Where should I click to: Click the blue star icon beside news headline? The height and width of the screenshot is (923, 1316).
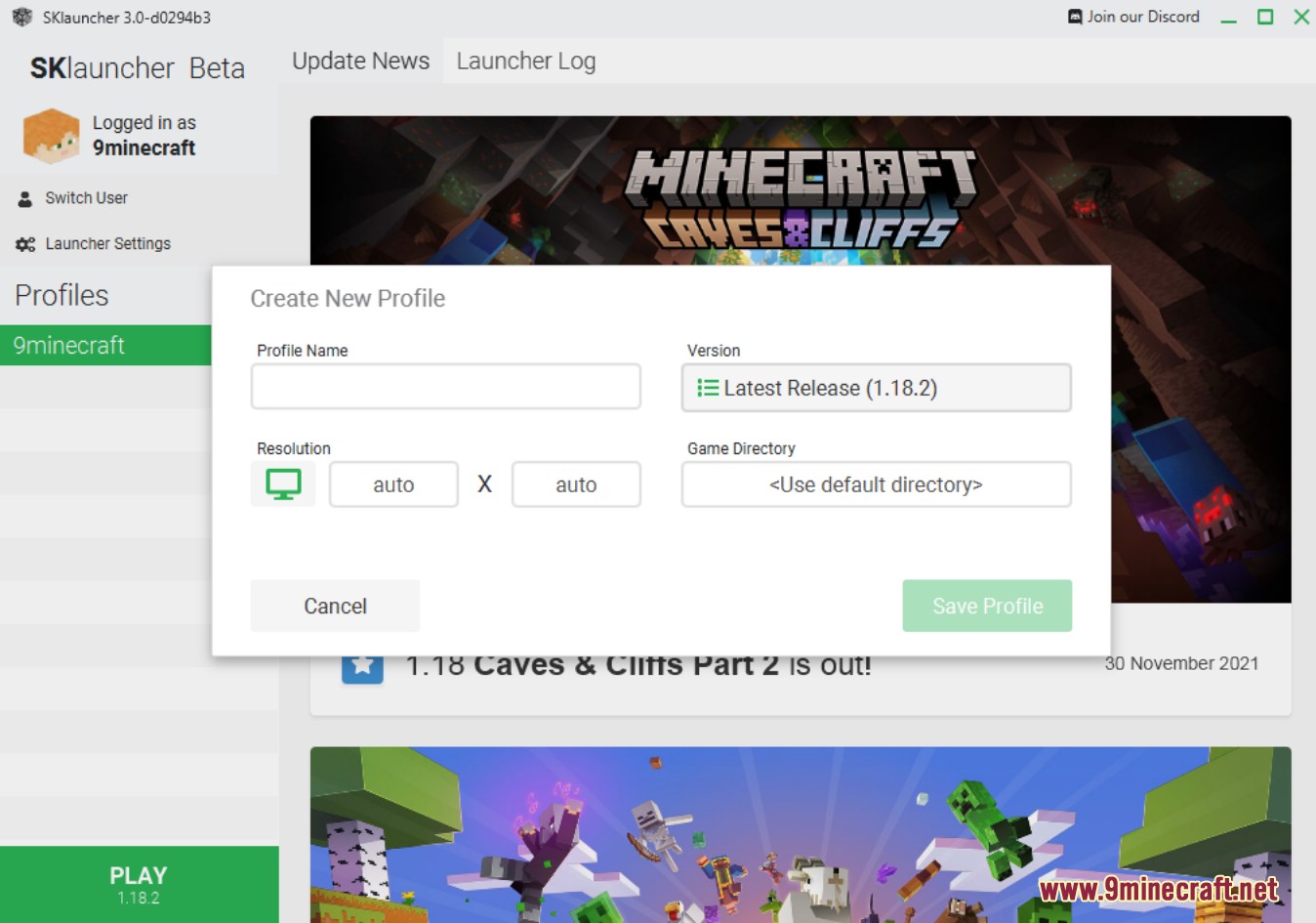362,669
